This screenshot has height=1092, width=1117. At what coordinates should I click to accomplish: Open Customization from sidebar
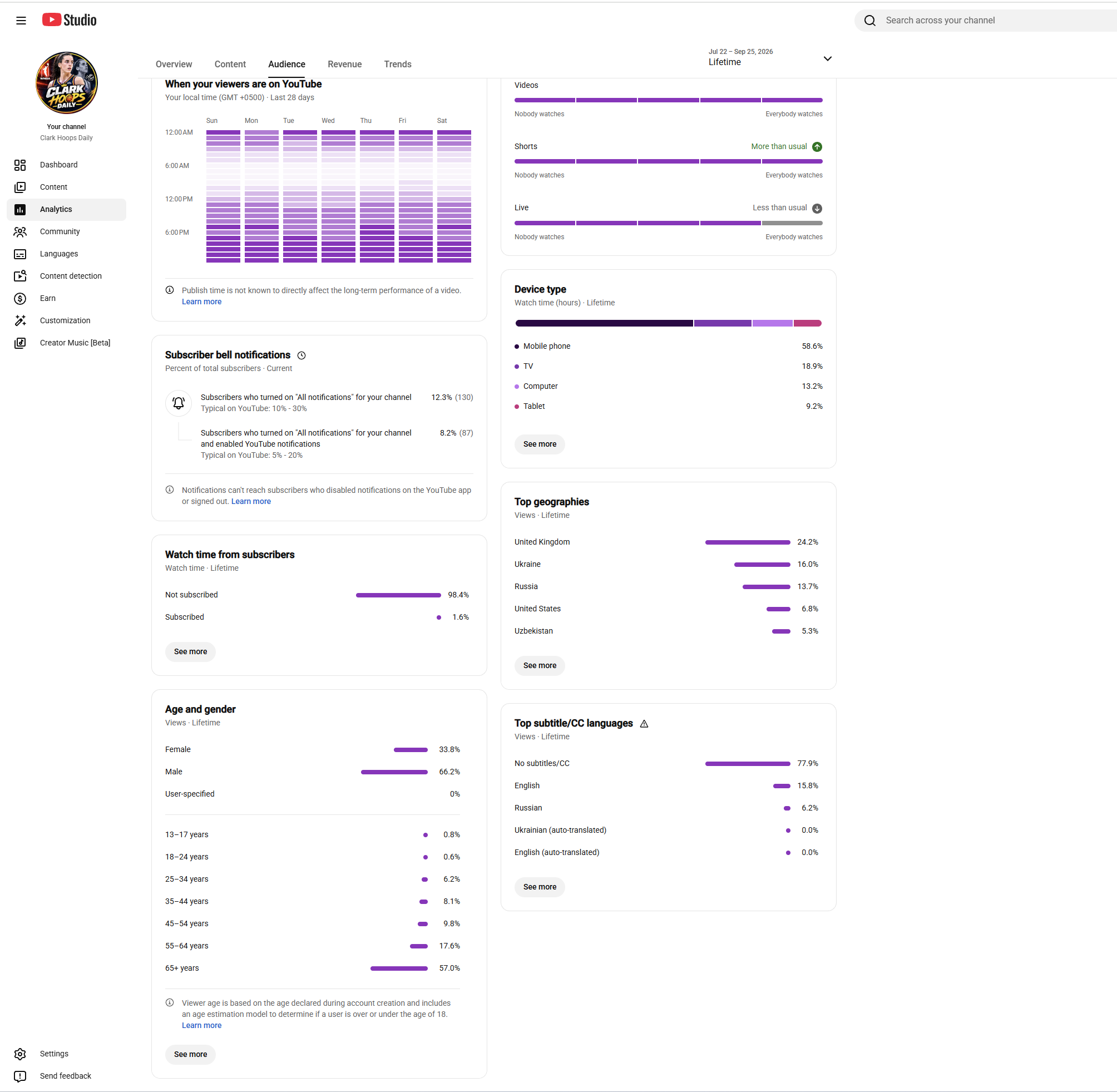click(67, 320)
